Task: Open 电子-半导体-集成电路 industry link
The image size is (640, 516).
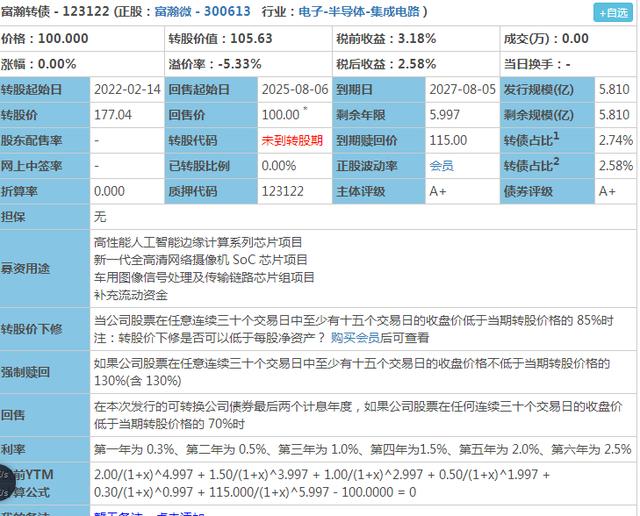Action: 359,11
